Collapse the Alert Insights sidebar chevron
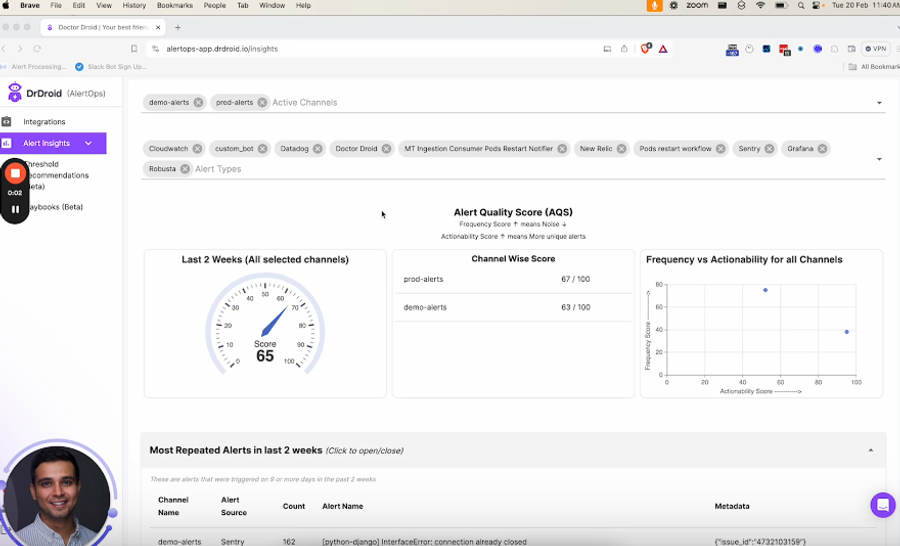The width and height of the screenshot is (900, 546). [88, 143]
